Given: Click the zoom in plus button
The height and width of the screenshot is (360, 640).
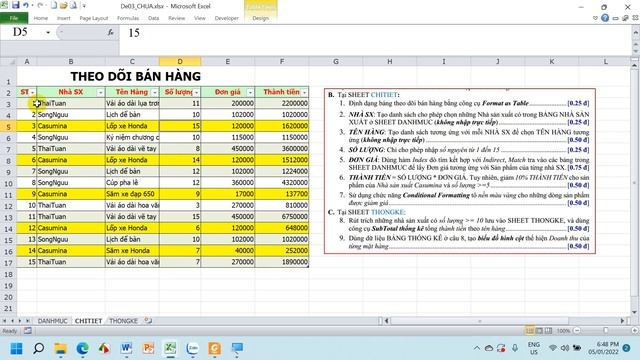Looking at the screenshot, I should [x=635, y=330].
